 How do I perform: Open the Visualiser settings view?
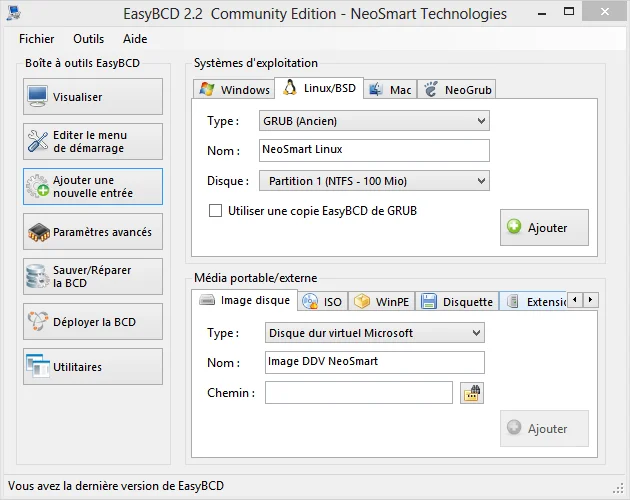93,96
